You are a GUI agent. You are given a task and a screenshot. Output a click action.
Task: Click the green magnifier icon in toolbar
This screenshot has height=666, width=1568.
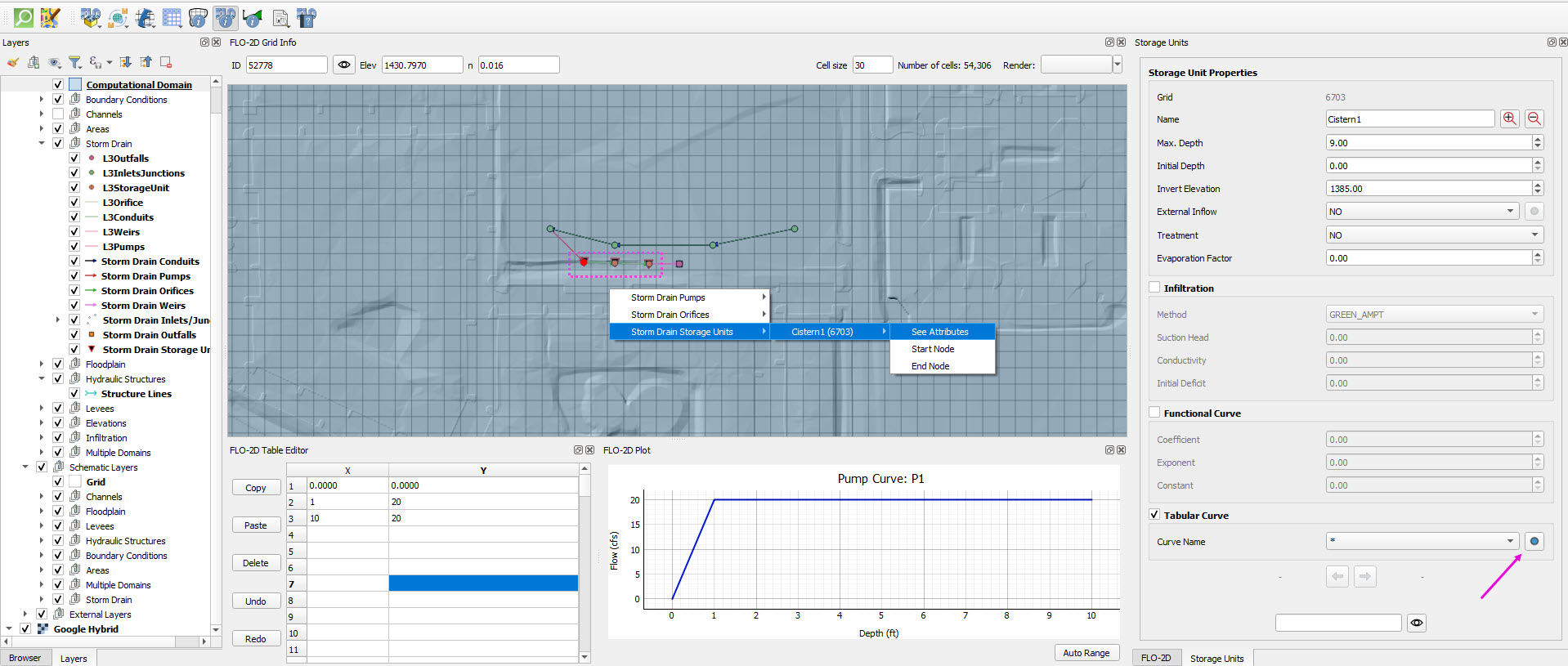(24, 17)
